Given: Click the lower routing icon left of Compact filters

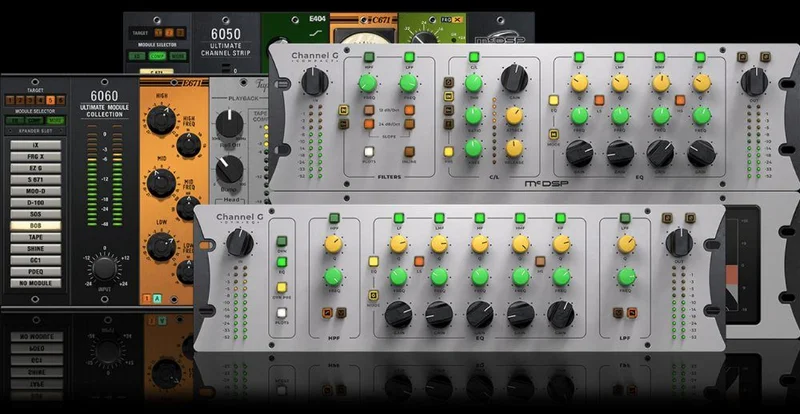Looking at the screenshot, I should click(x=343, y=124).
